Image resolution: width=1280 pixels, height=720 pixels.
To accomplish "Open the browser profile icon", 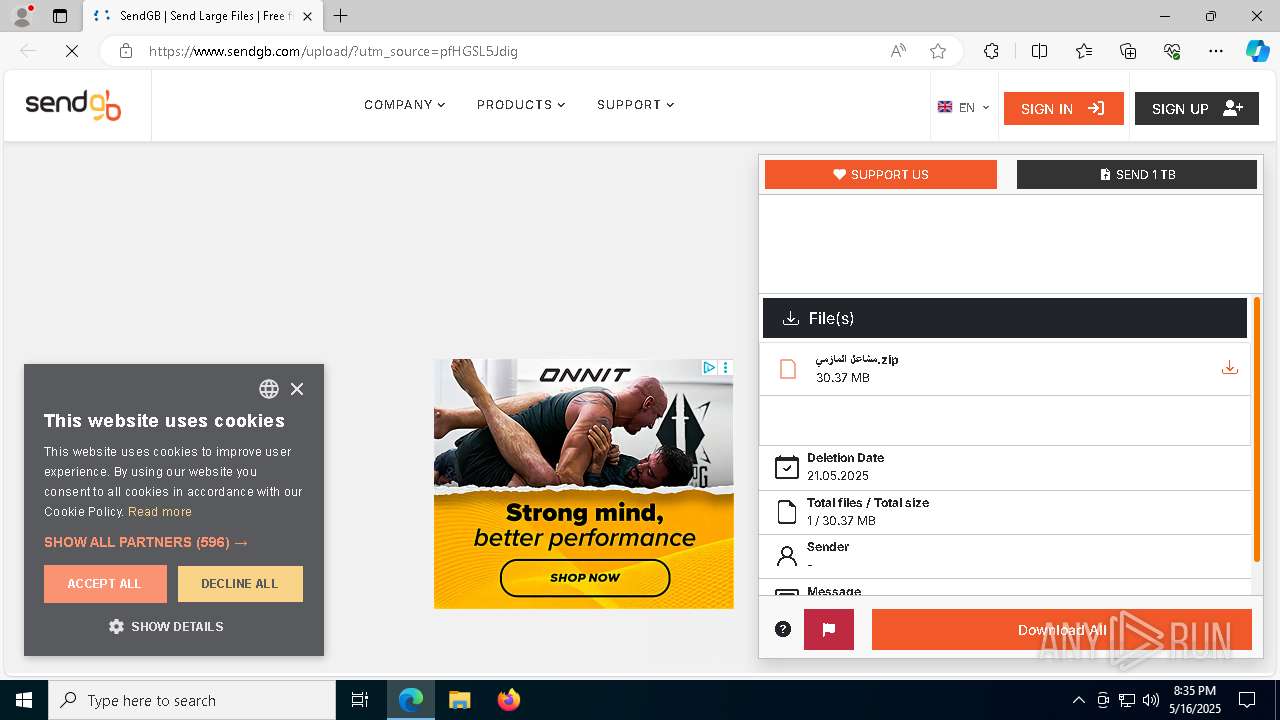I will (x=22, y=16).
